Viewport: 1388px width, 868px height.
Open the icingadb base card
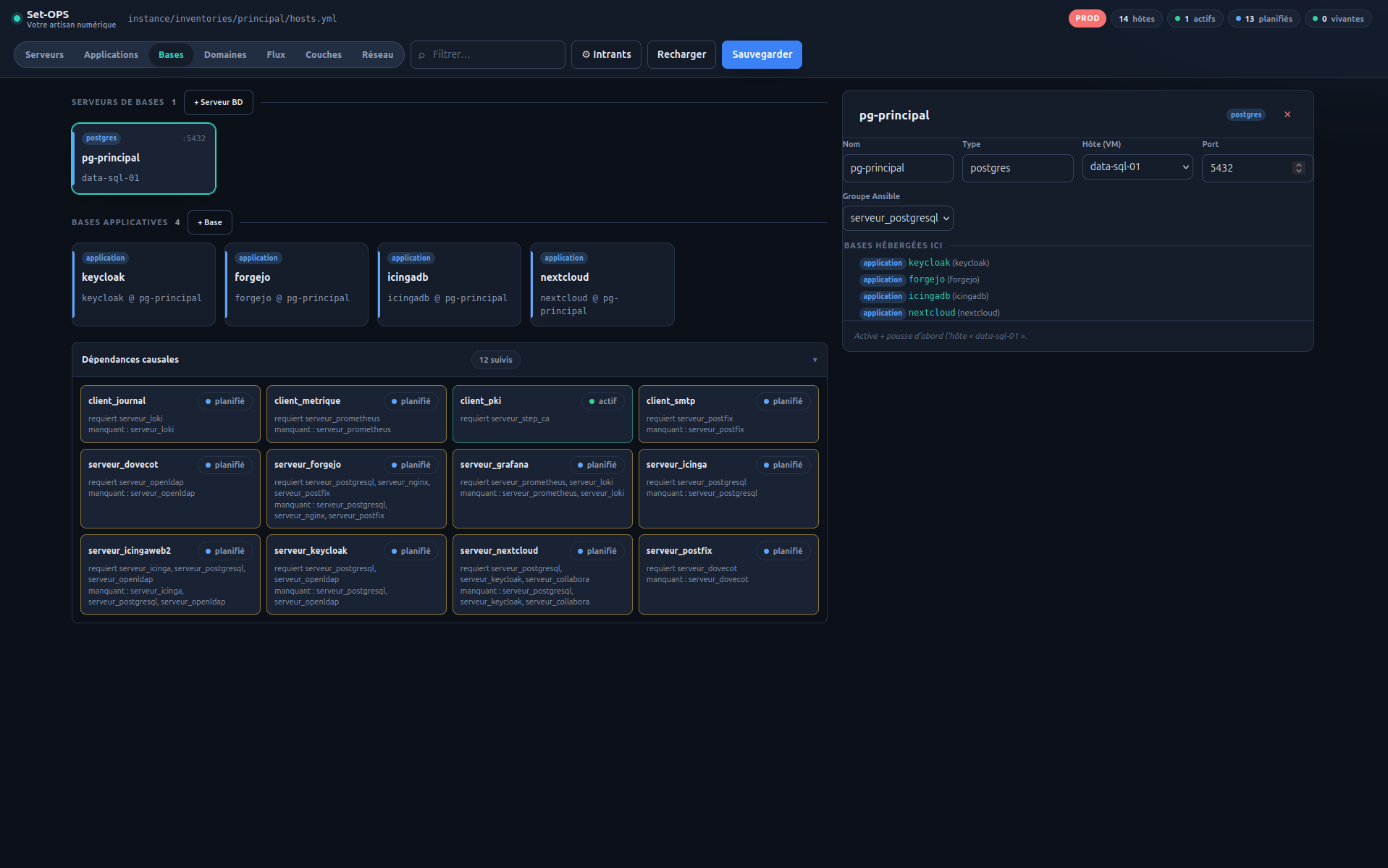pos(449,285)
